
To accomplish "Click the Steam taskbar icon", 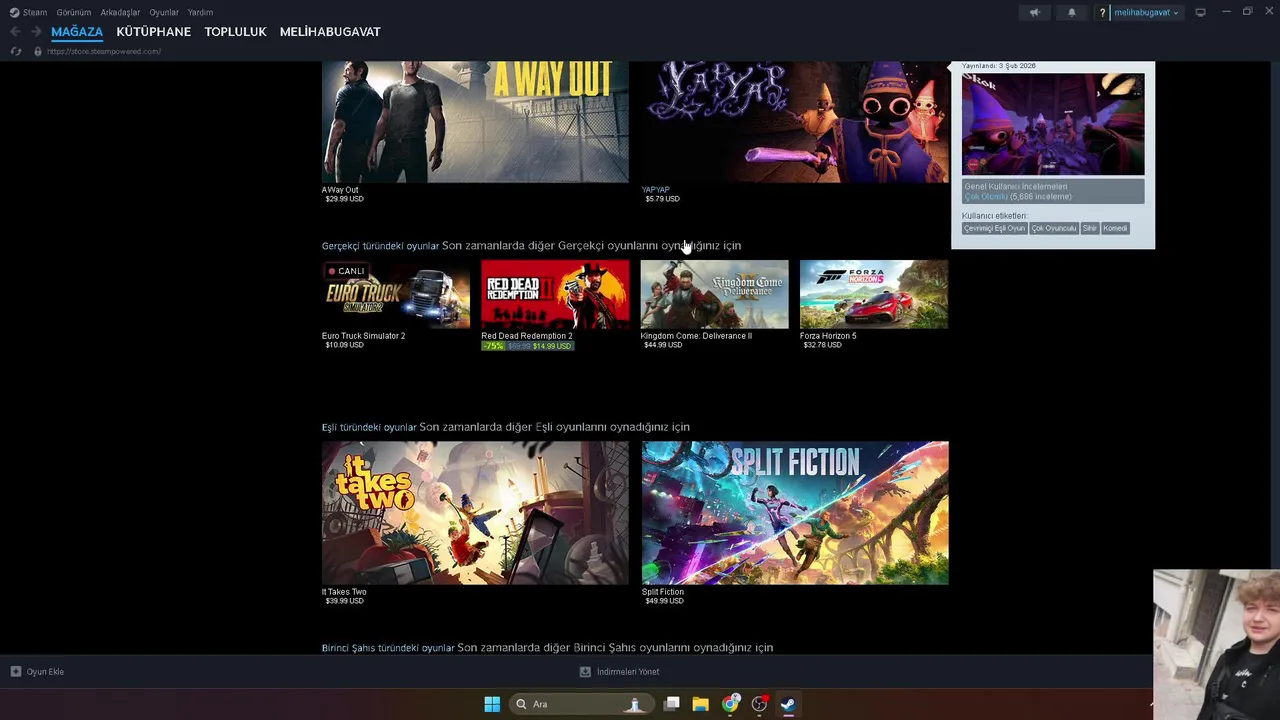I will point(788,704).
